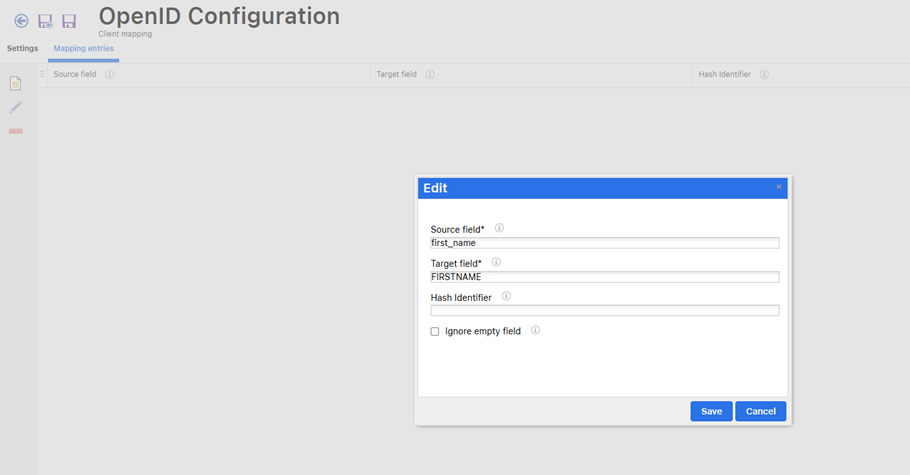Click info icon beside dialog Hash Identifier label

click(506, 296)
